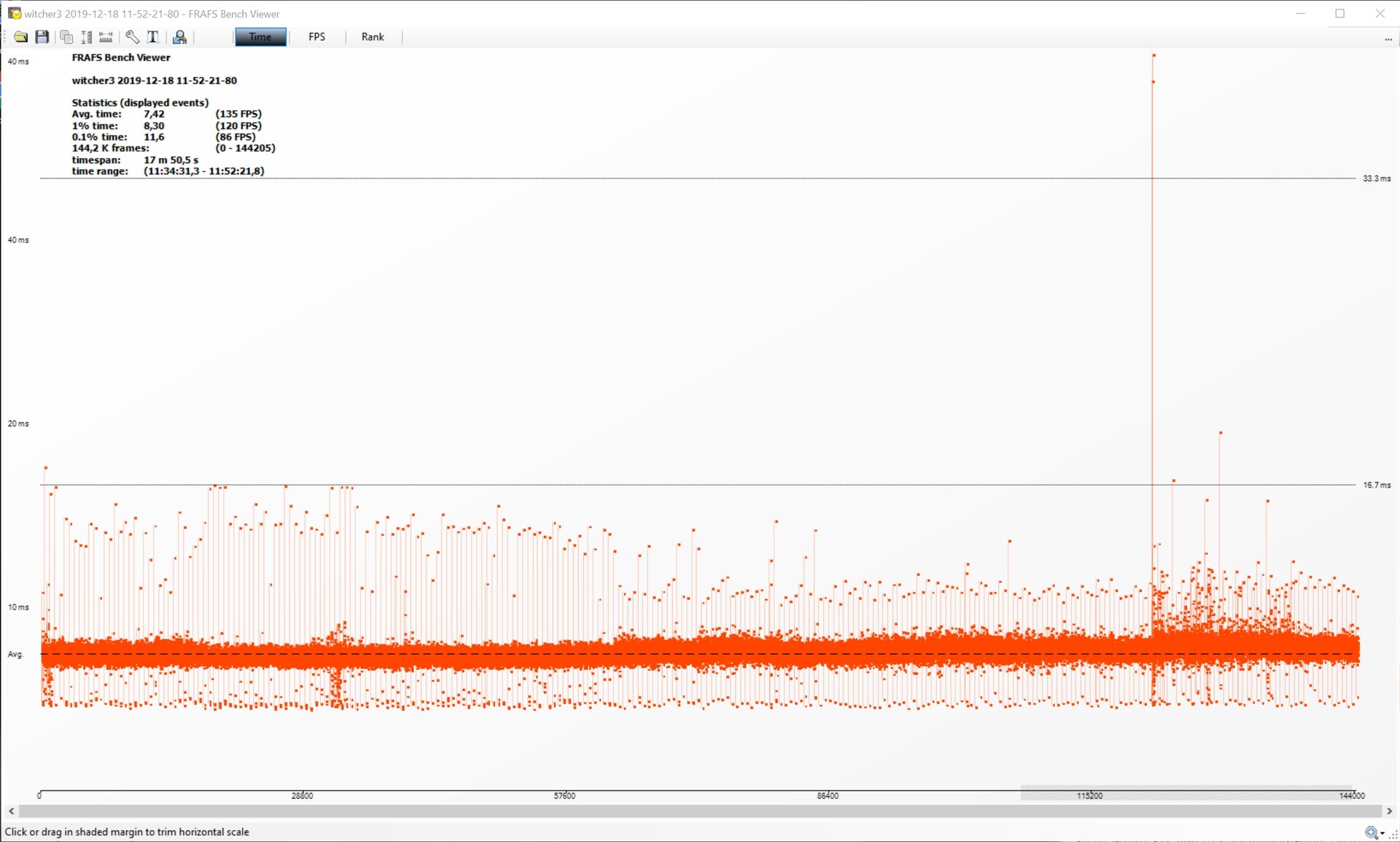Open settings with the wrench icon
The image size is (1400, 842).
coord(133,37)
